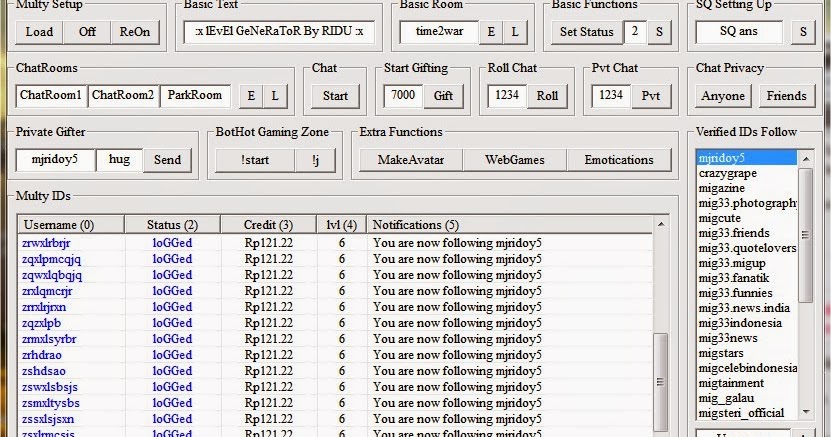Click the Multy IDs table scrollbar thumb
This screenshot has height=437, width=831.
(x=660, y=381)
